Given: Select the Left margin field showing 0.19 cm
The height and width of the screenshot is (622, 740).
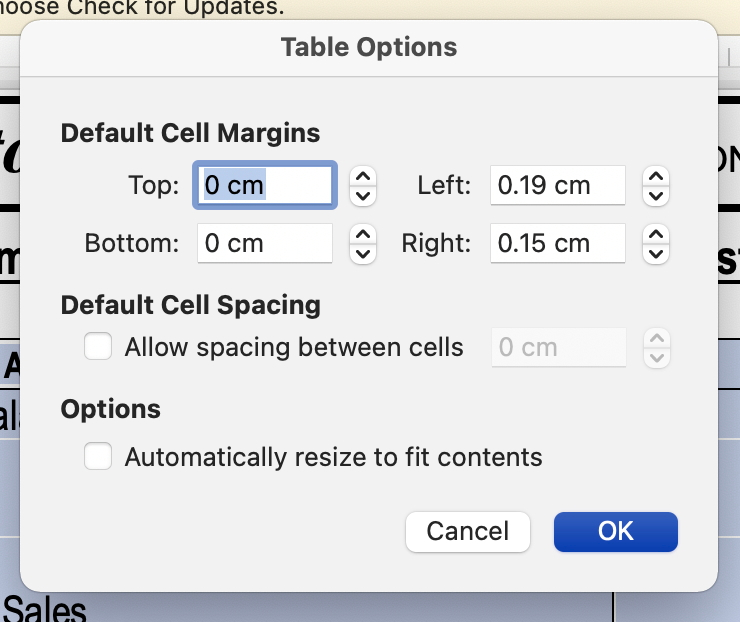Looking at the screenshot, I should click(558, 185).
